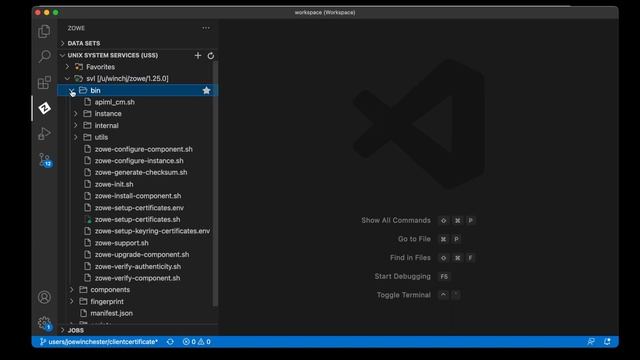Open Source Control view with 12 badge
Screen dimensions: 640x360
(44, 160)
